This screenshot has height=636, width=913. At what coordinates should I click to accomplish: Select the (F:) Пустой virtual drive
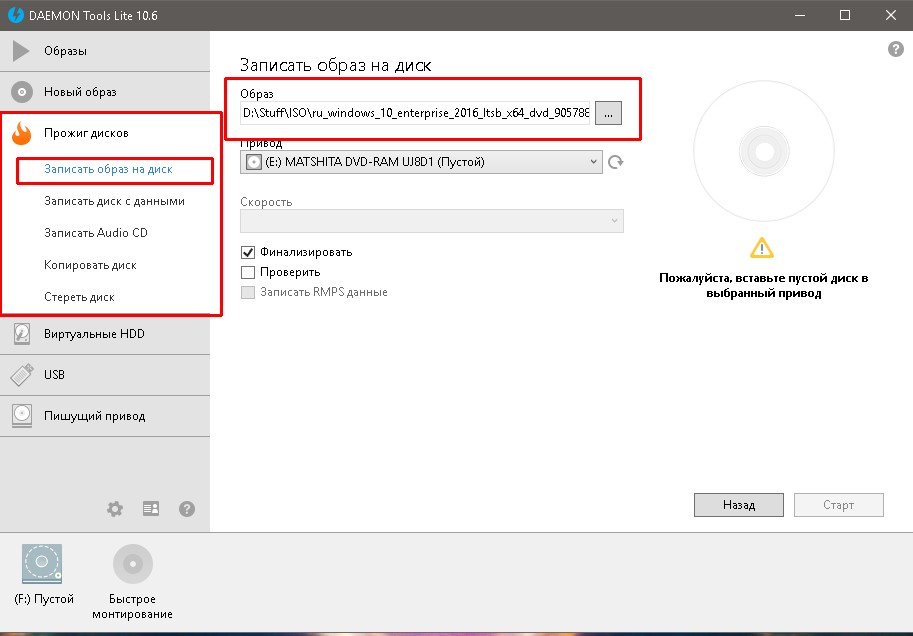click(43, 575)
